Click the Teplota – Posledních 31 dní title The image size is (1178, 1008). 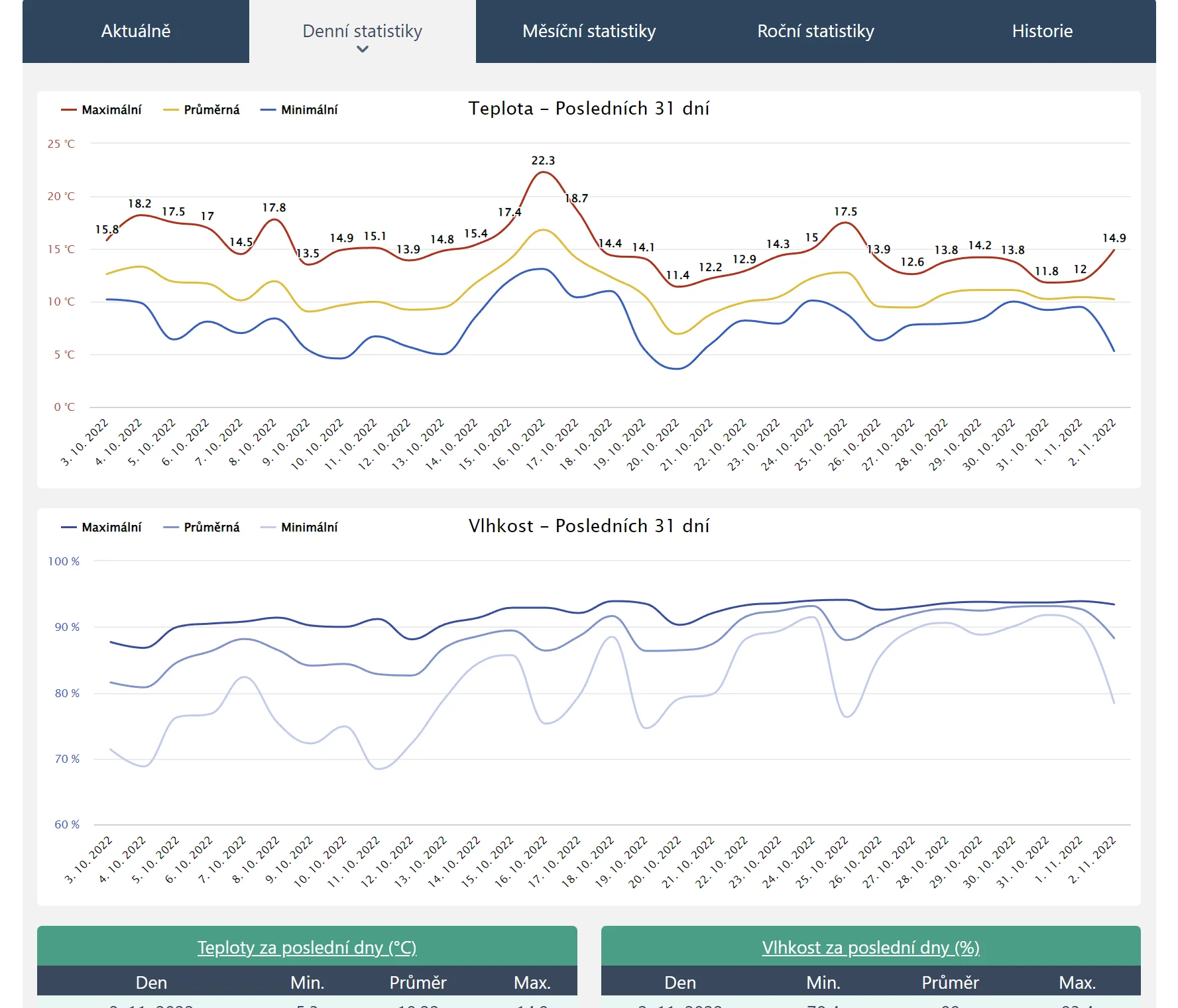[589, 109]
